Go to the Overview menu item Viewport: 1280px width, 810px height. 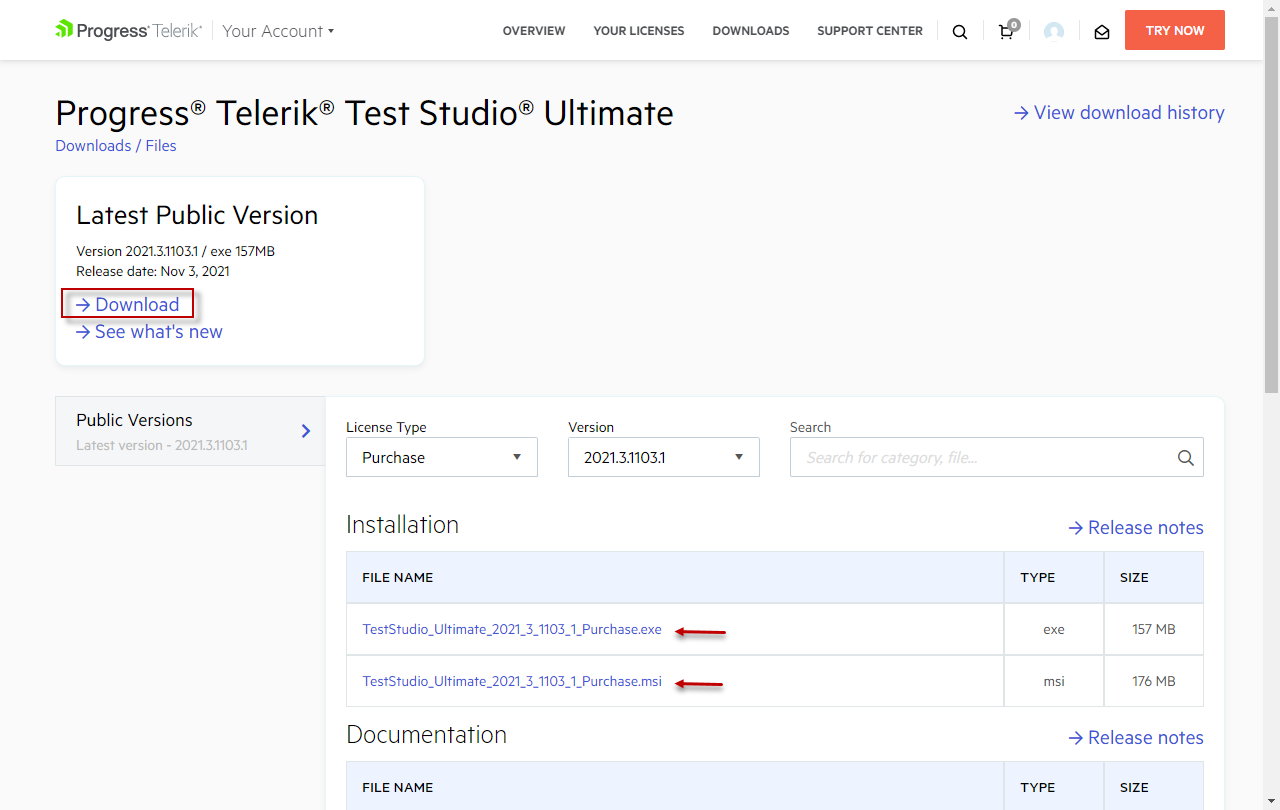tap(534, 31)
